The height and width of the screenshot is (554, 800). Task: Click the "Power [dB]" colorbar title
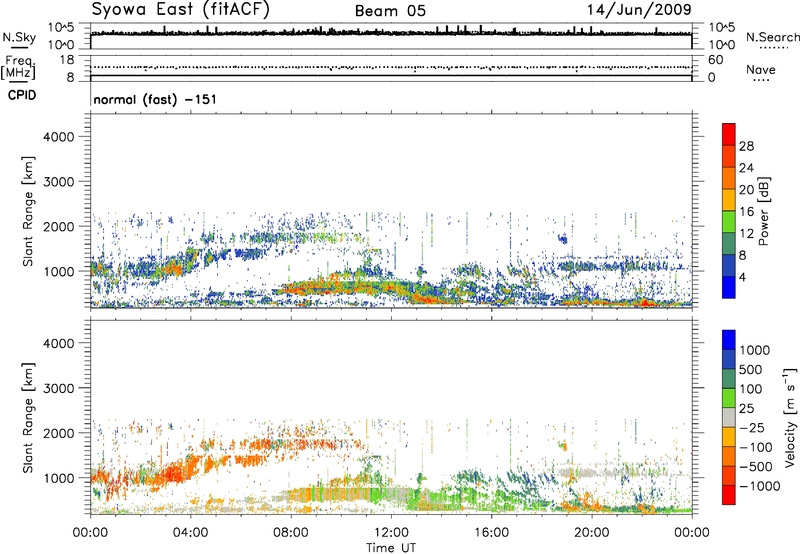point(763,211)
